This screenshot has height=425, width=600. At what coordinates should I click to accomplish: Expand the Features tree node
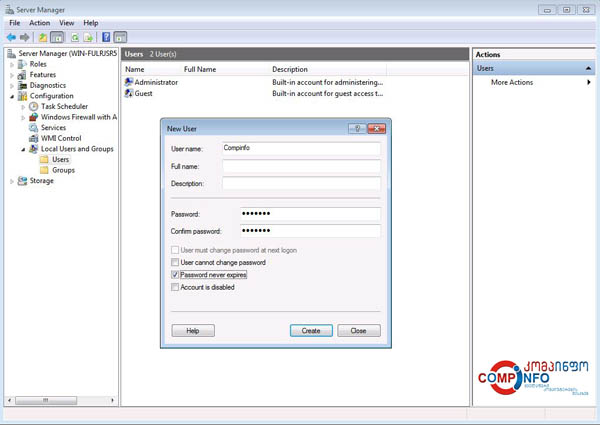(x=12, y=75)
